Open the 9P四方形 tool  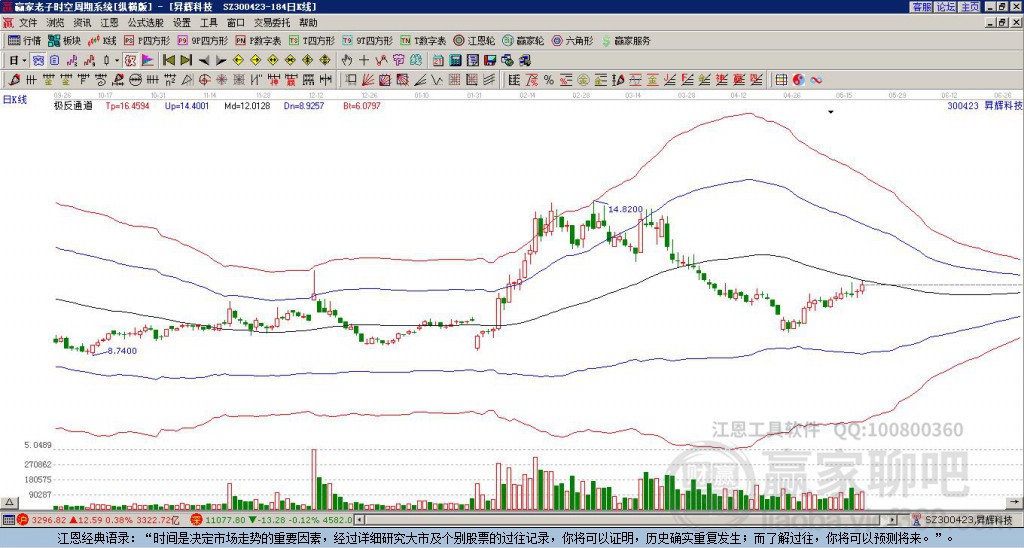click(x=202, y=40)
